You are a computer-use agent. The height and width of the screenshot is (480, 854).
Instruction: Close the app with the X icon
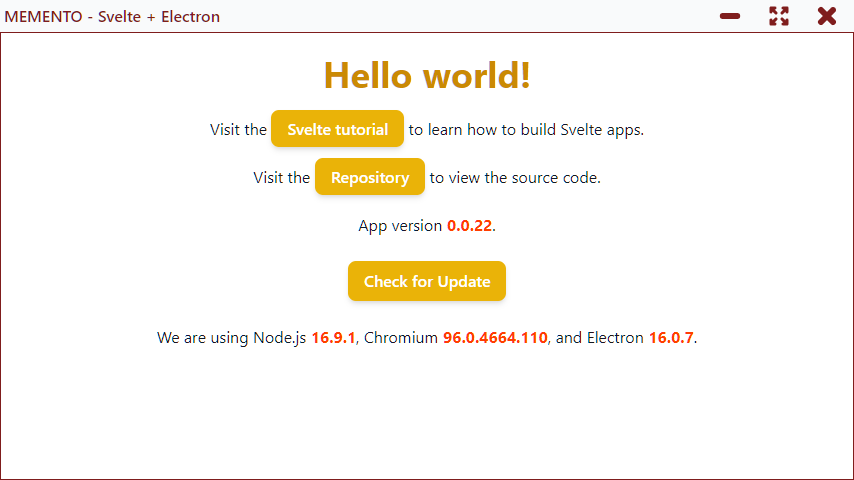pyautogui.click(x=826, y=16)
